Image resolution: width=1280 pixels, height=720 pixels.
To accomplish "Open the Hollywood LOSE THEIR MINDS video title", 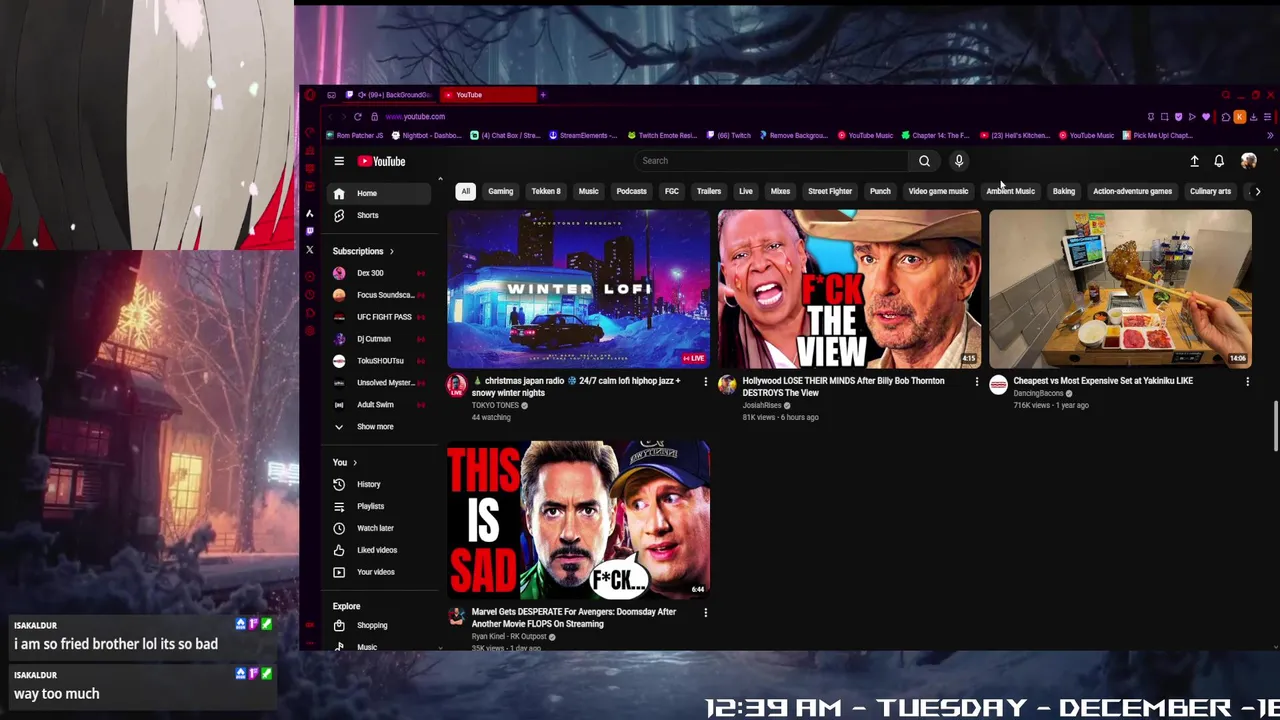I will (843, 387).
